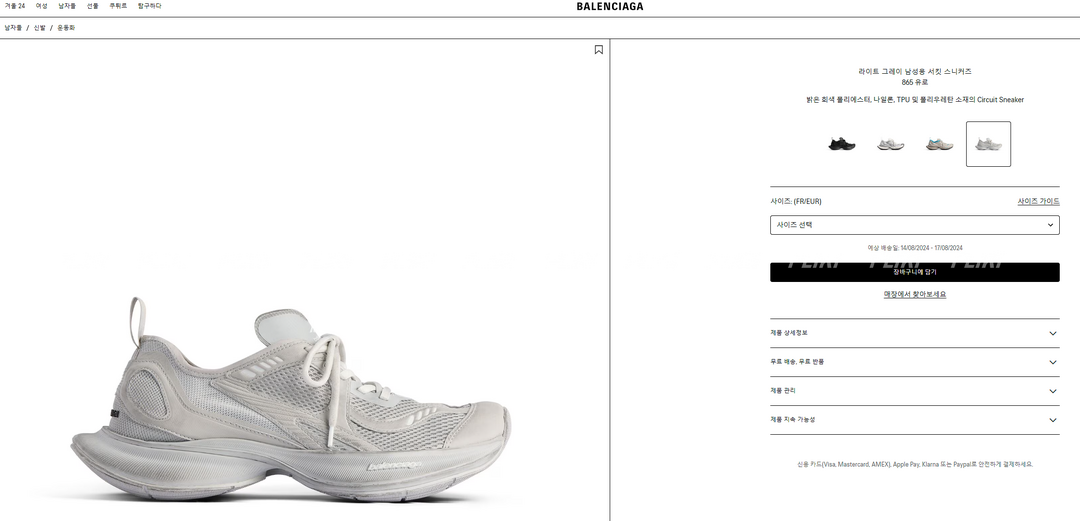Click chevron beside 제품 지속 가능성
Image resolution: width=1080 pixels, height=521 pixels.
pyautogui.click(x=1052, y=420)
